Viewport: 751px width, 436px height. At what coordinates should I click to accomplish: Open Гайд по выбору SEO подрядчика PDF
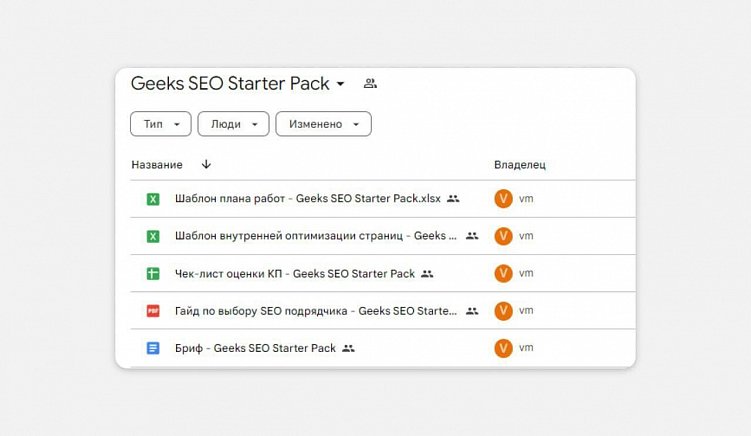tap(316, 311)
